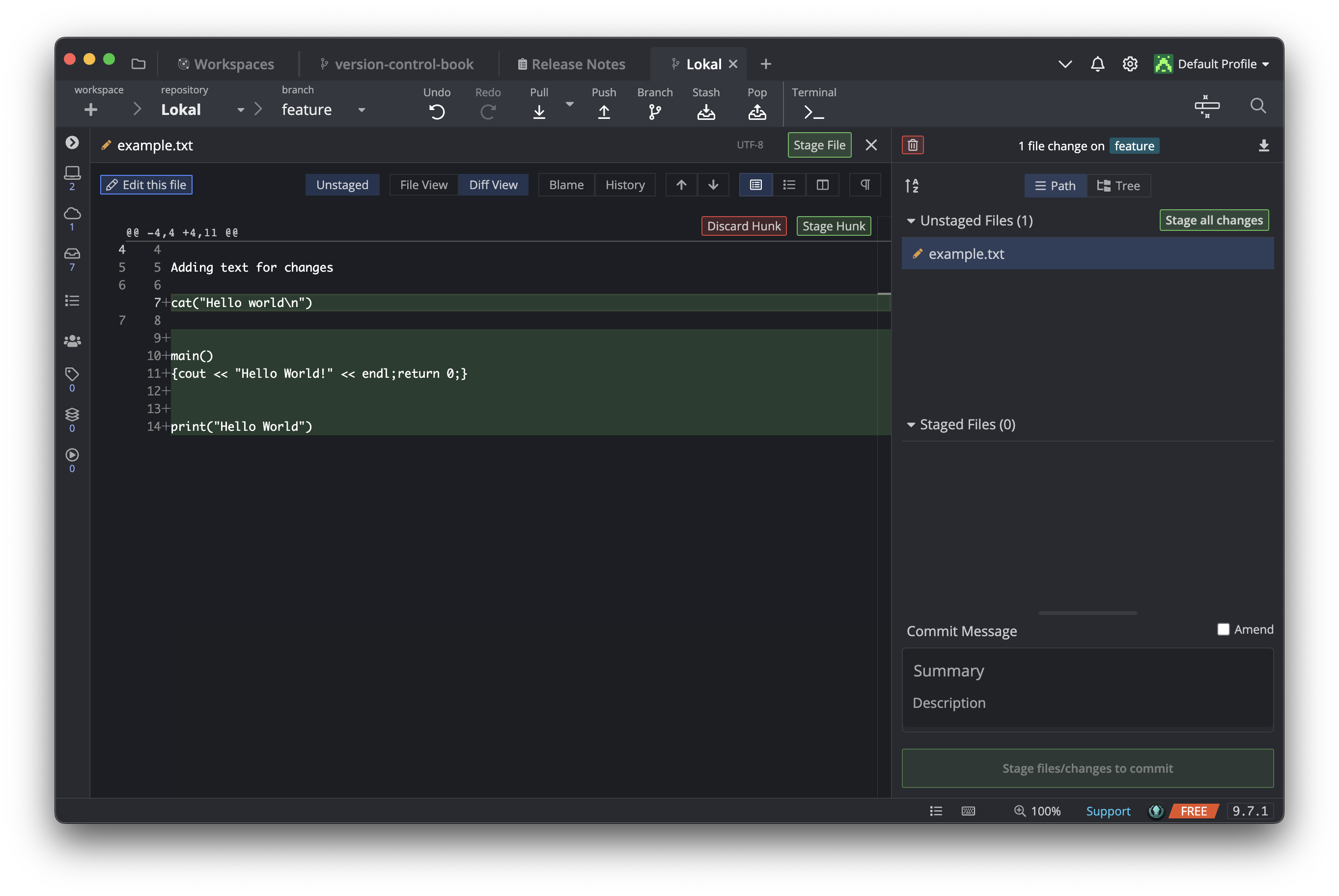
Task: Select the File View tab
Action: [423, 185]
